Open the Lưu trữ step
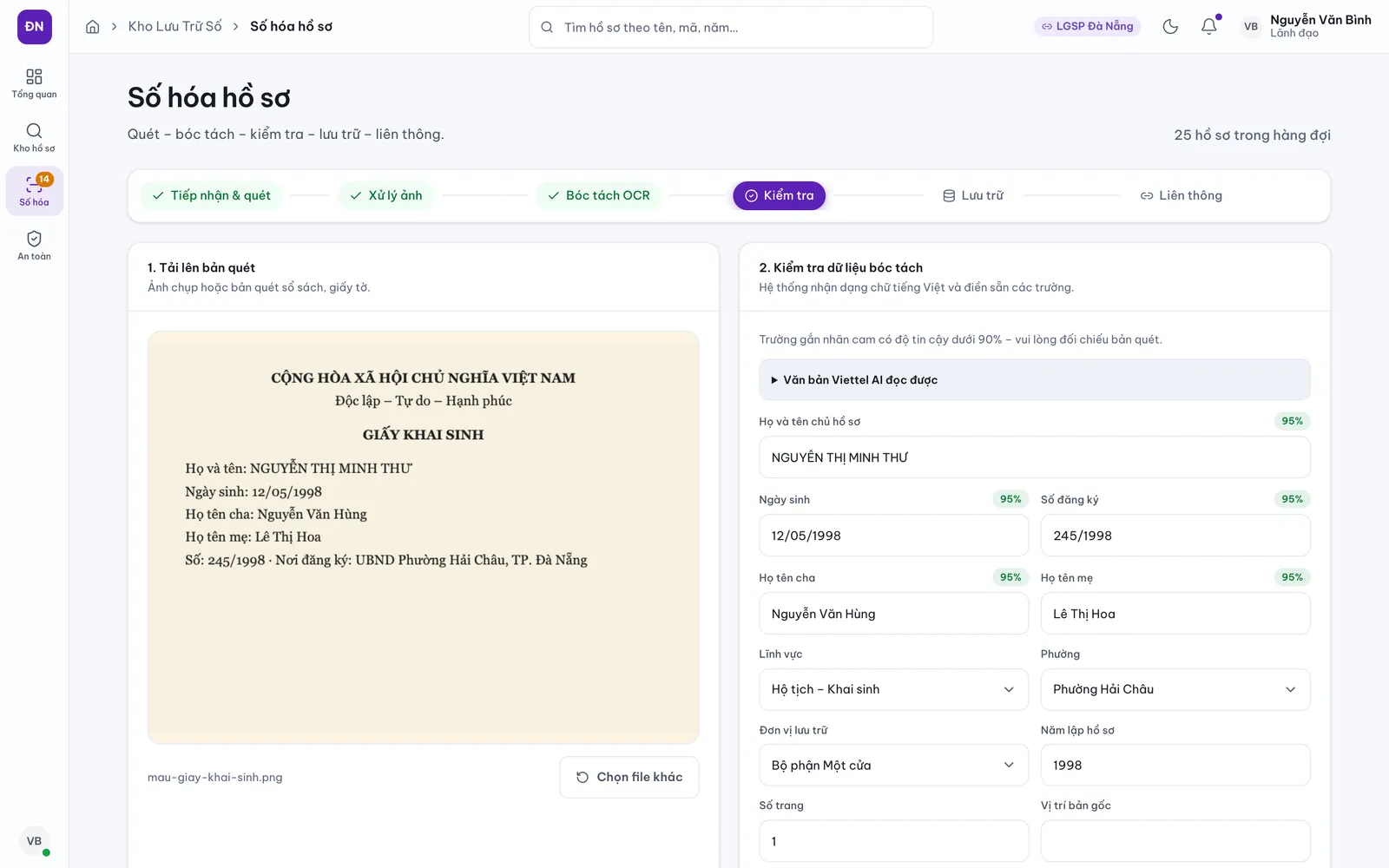This screenshot has height=868, width=1389. [973, 195]
